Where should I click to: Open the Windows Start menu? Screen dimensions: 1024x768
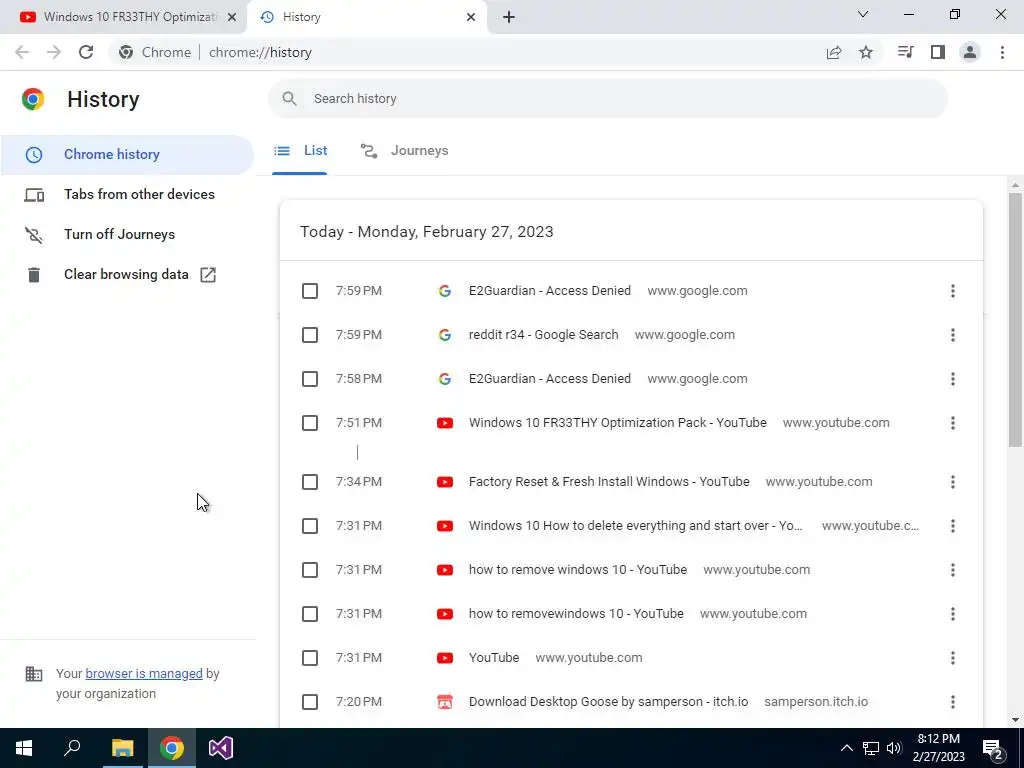coord(24,748)
